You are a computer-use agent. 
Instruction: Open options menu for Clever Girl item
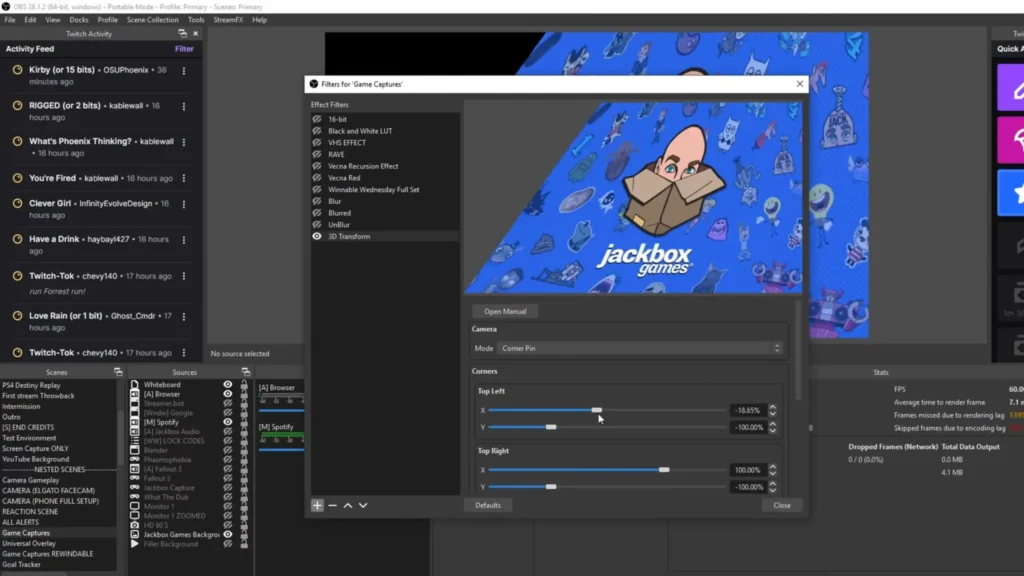pyautogui.click(x=184, y=204)
